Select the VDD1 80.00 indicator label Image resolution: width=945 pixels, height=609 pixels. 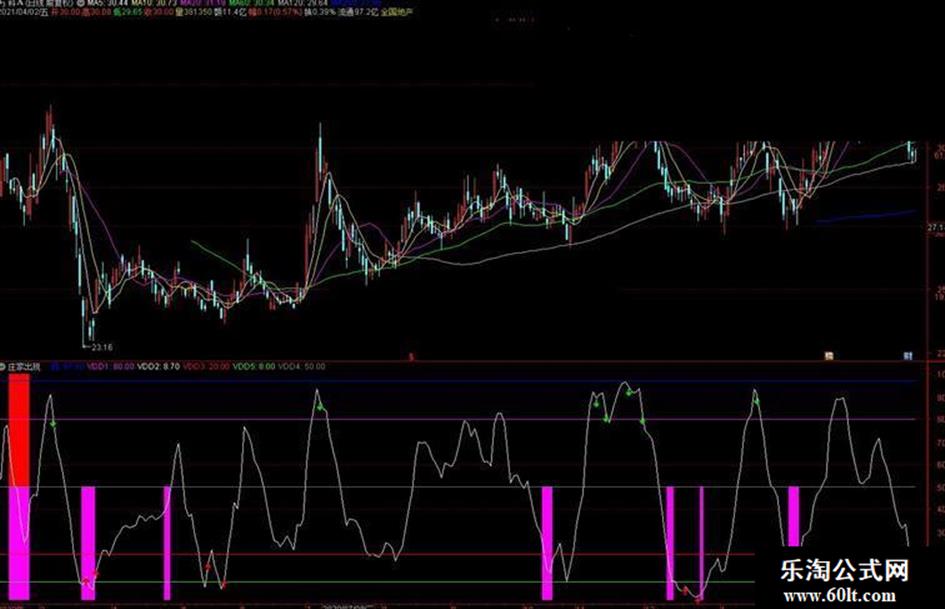(111, 366)
